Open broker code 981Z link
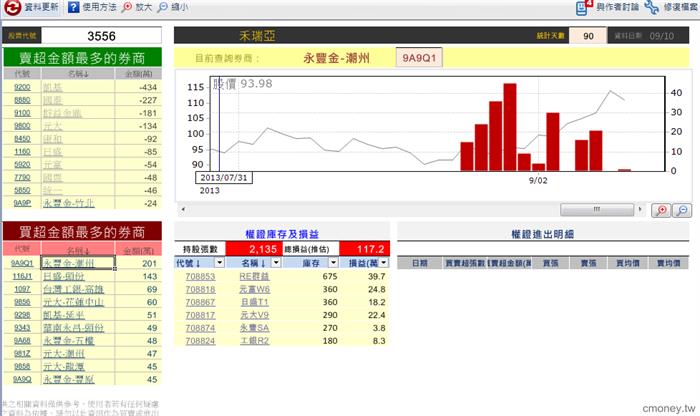 point(22,354)
